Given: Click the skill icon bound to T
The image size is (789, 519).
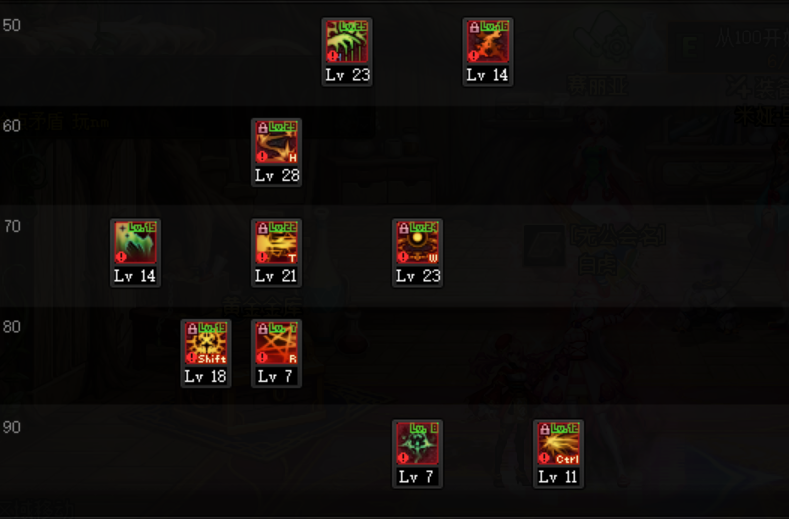Looking at the screenshot, I should click(276, 242).
